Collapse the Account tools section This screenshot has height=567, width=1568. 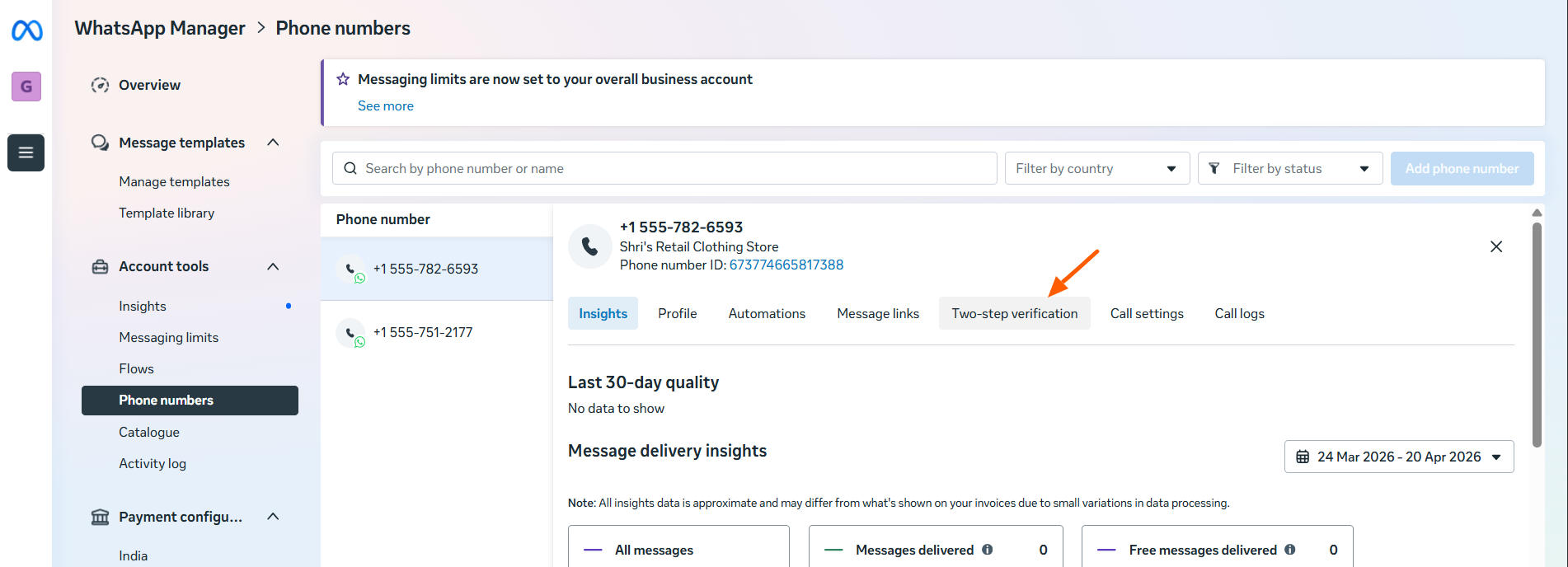tap(274, 266)
